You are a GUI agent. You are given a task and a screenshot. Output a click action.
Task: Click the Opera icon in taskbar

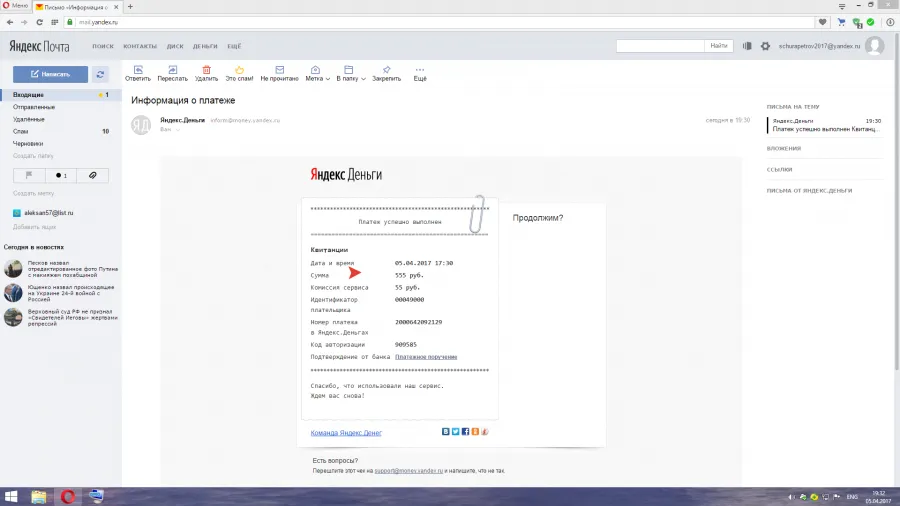click(68, 496)
